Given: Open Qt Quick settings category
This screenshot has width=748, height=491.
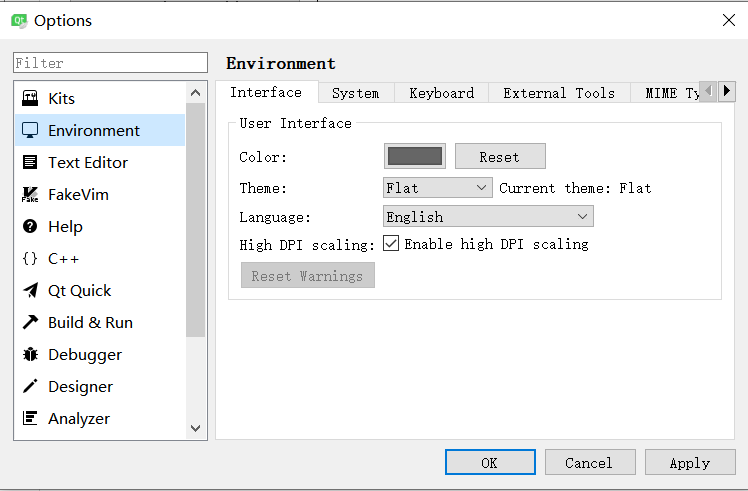Looking at the screenshot, I should pos(100,290).
